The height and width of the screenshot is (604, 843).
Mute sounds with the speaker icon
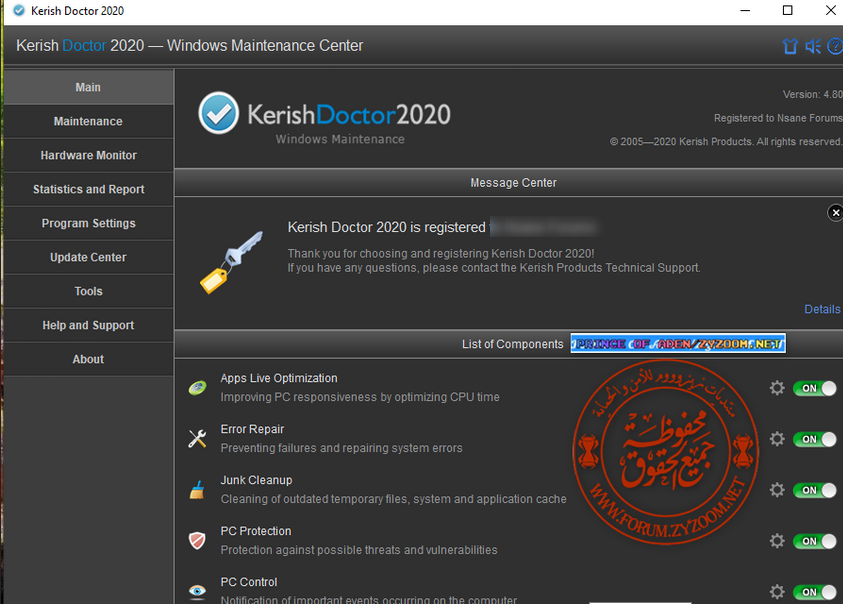[x=813, y=46]
